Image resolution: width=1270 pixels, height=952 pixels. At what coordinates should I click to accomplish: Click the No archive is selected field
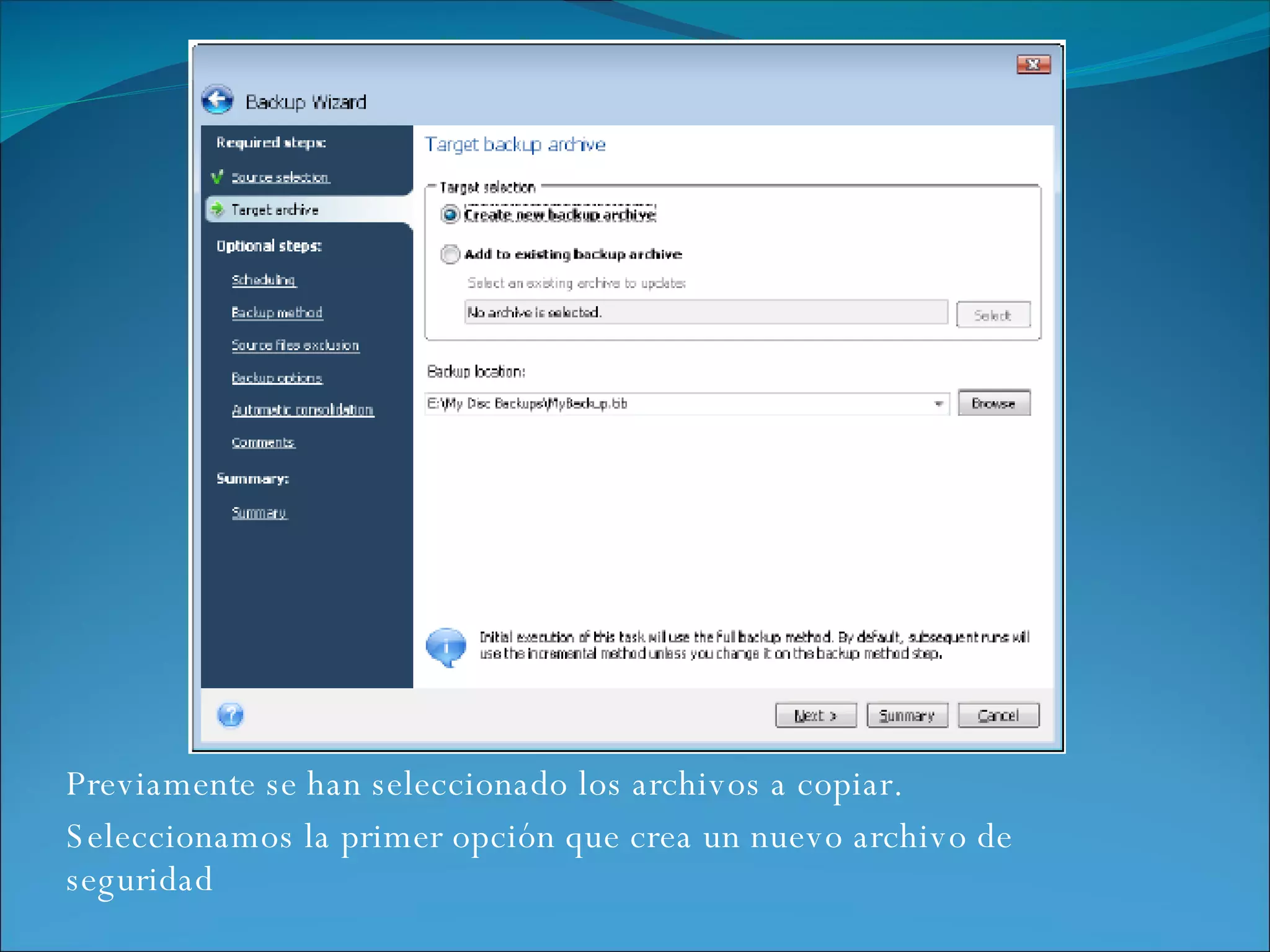click(706, 312)
